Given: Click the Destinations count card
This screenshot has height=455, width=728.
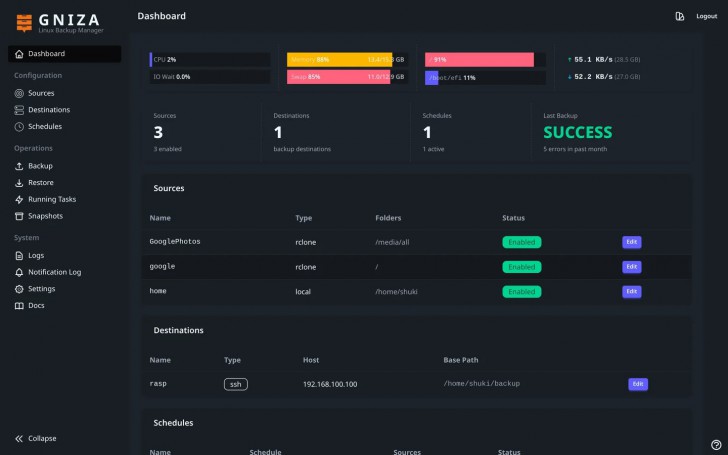Looking at the screenshot, I should pos(336,133).
